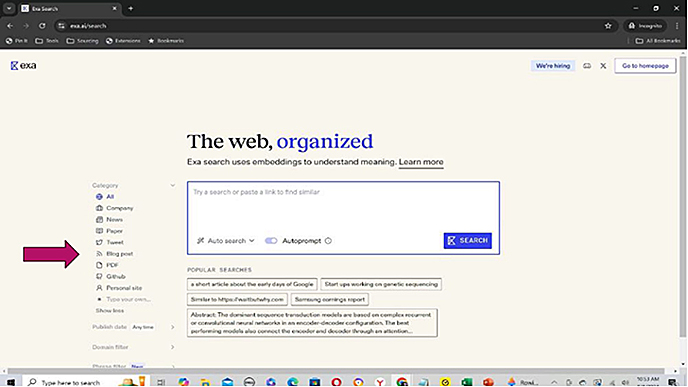
Task: Open Microsoft Edge from the taskbar
Action: coord(293,382)
